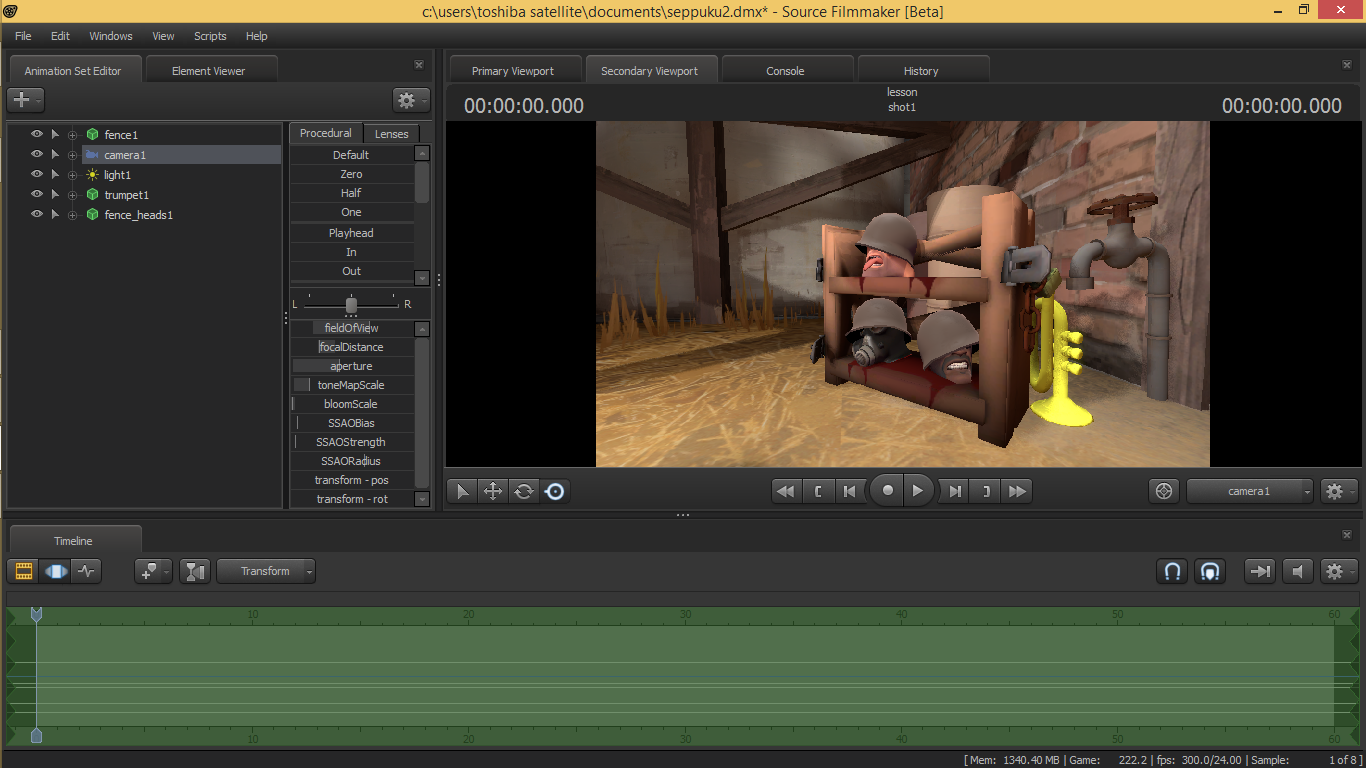Open the Windows menu
The image size is (1366, 768).
pyautogui.click(x=111, y=36)
